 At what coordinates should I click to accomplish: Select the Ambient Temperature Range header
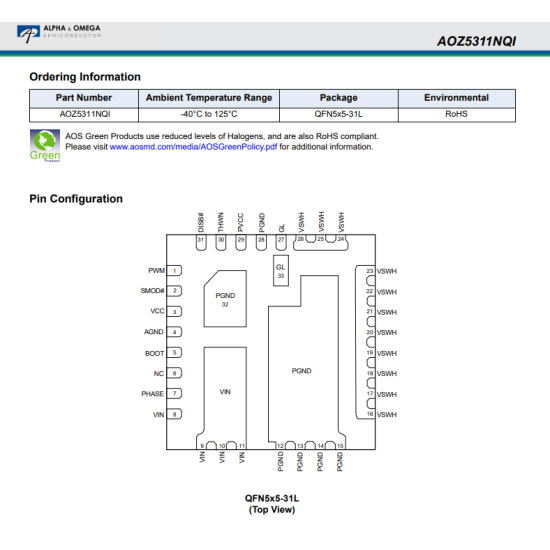point(209,98)
